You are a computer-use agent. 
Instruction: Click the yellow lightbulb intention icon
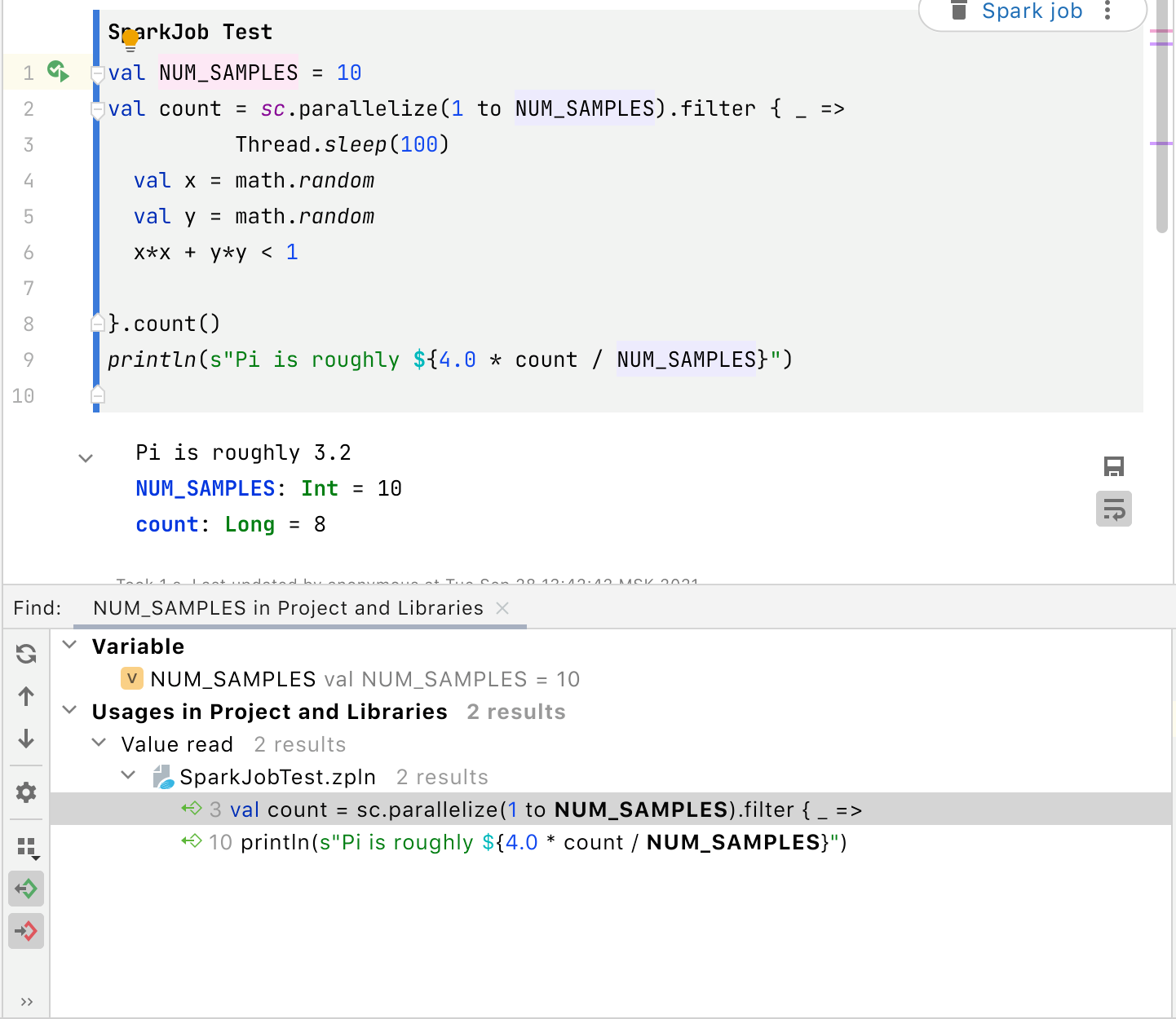(x=130, y=39)
